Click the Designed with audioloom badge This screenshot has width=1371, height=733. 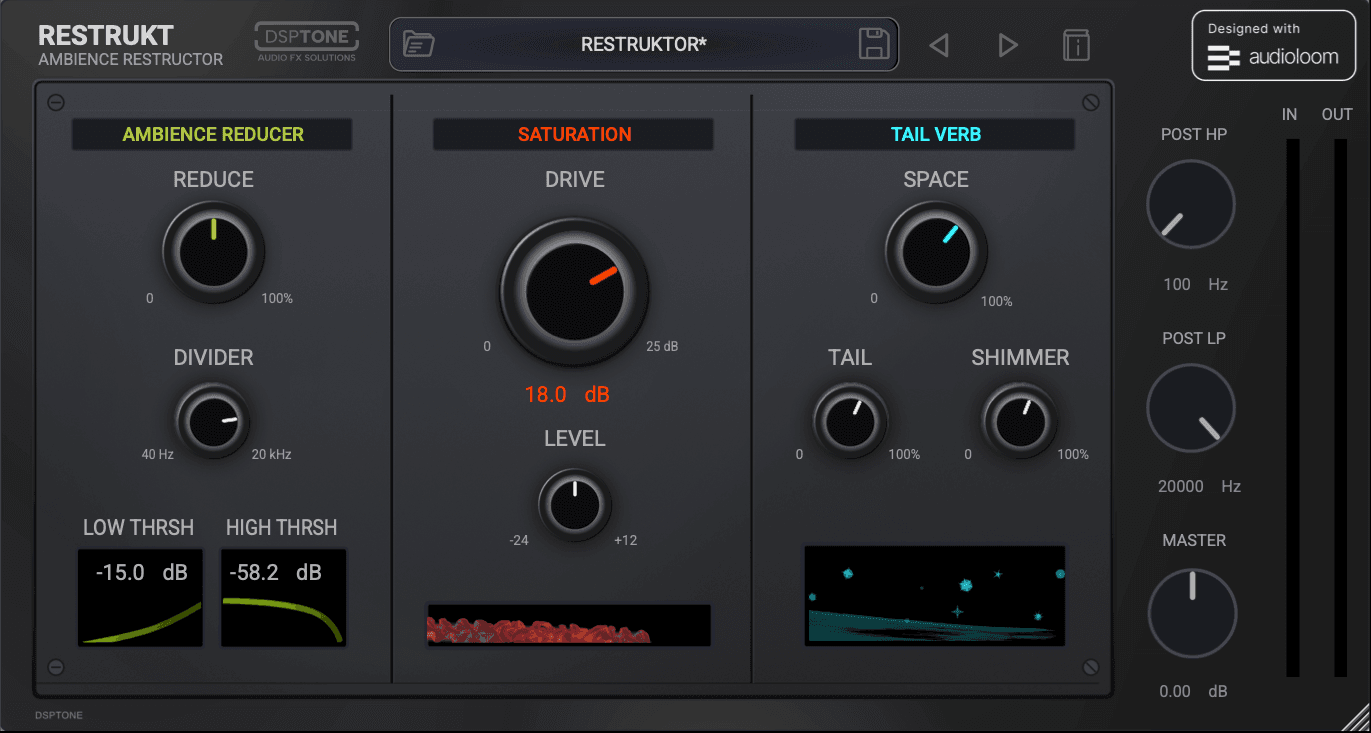point(1271,45)
